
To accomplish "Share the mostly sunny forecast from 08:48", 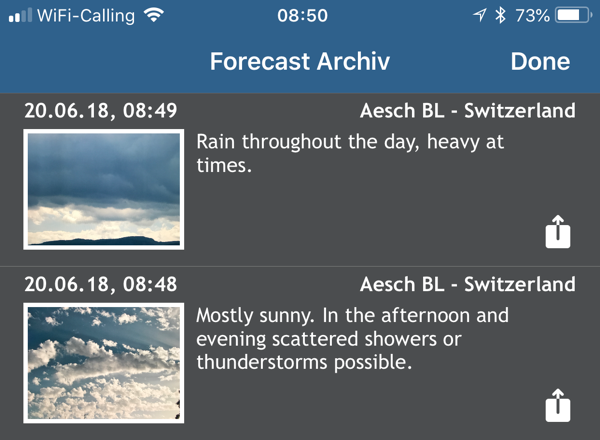I will tap(558, 406).
